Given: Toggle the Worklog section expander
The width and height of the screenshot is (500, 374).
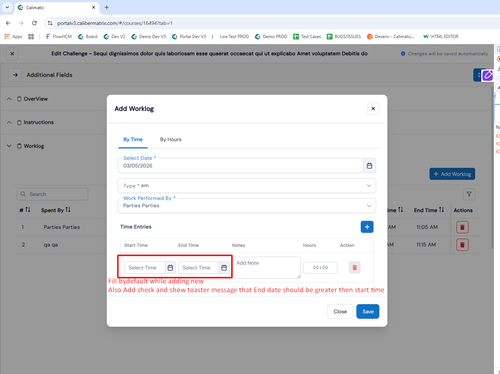Looking at the screenshot, I should 9,146.
